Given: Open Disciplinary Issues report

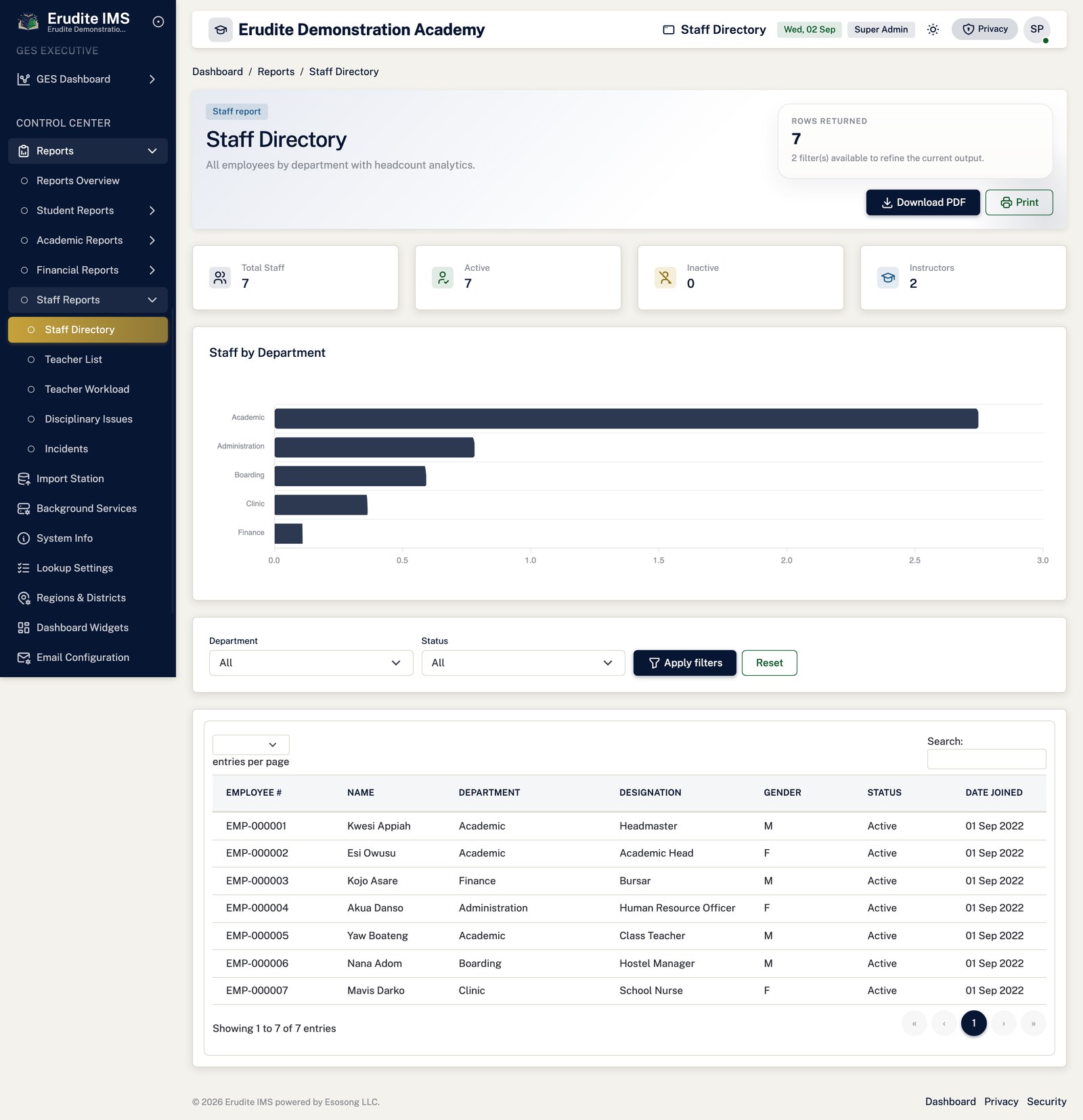Looking at the screenshot, I should [x=88, y=419].
